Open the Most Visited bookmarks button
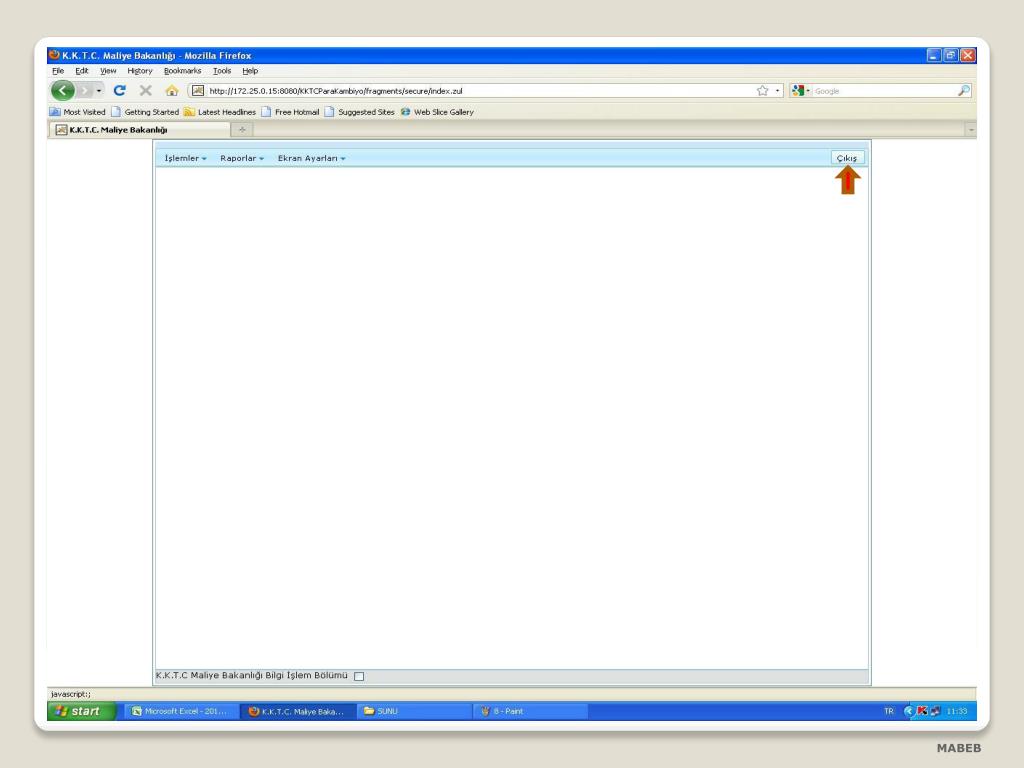The width and height of the screenshot is (1024, 768). point(78,112)
